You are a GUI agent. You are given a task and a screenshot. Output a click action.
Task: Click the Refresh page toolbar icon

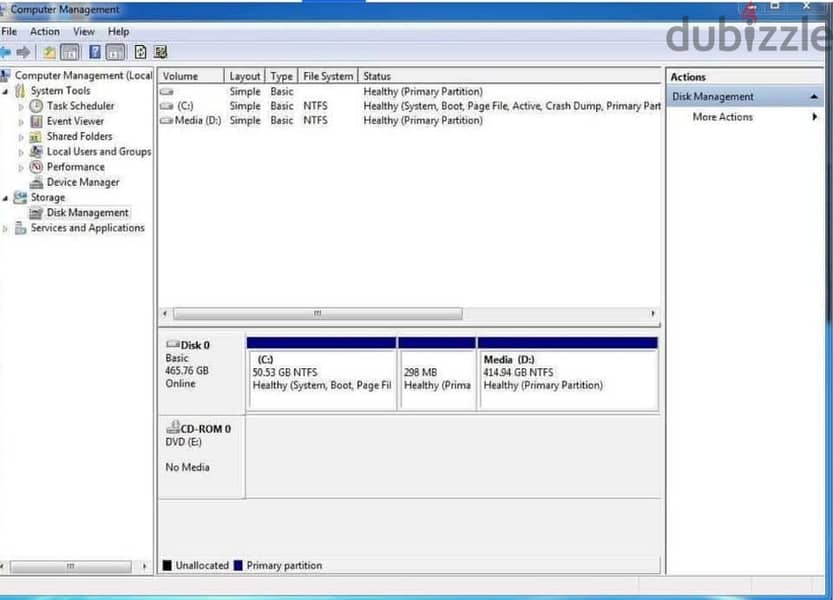click(x=140, y=52)
